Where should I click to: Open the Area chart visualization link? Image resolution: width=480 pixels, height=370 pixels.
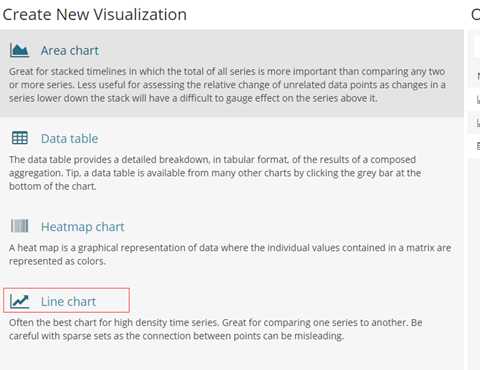pos(70,51)
